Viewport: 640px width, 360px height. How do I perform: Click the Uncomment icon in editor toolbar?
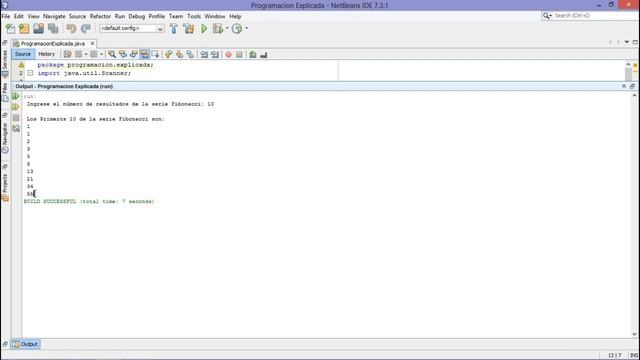tap(264, 54)
